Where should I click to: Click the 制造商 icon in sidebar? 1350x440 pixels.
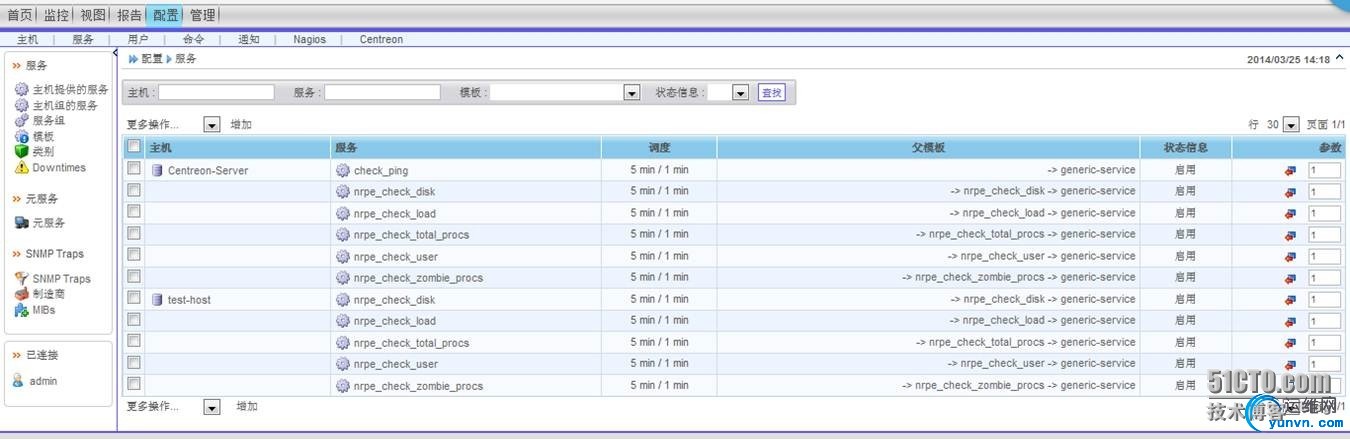pyautogui.click(x=21, y=294)
